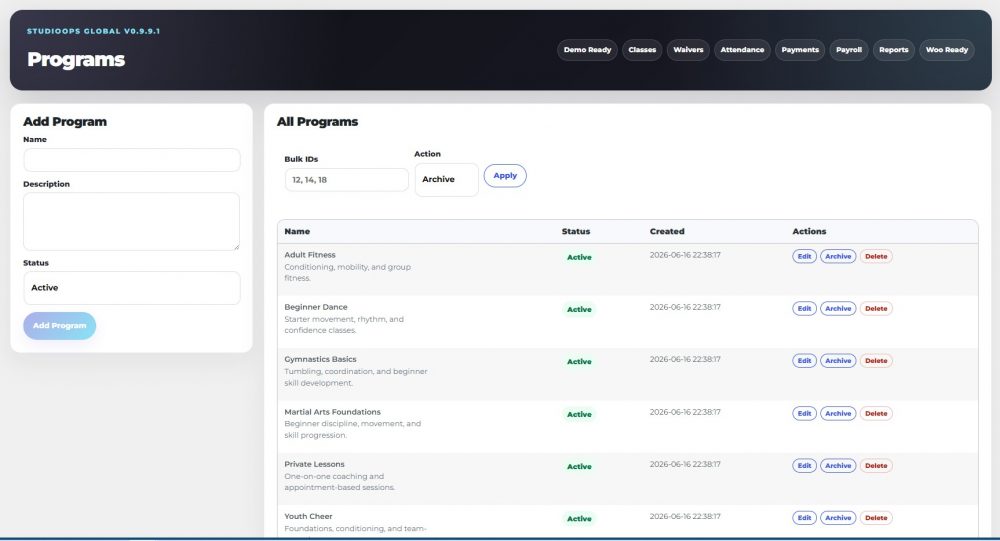The image size is (1000, 541).
Task: Click the Programs page title
Action: (76, 59)
